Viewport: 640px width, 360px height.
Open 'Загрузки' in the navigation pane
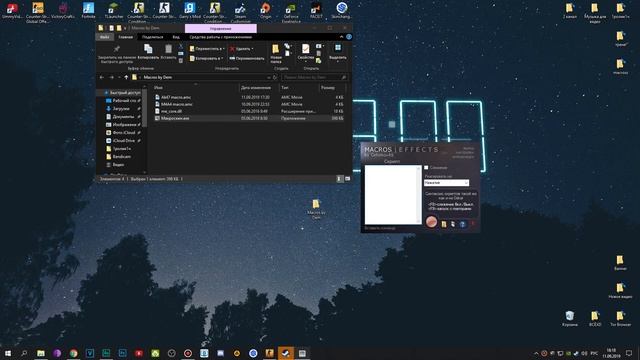118,109
